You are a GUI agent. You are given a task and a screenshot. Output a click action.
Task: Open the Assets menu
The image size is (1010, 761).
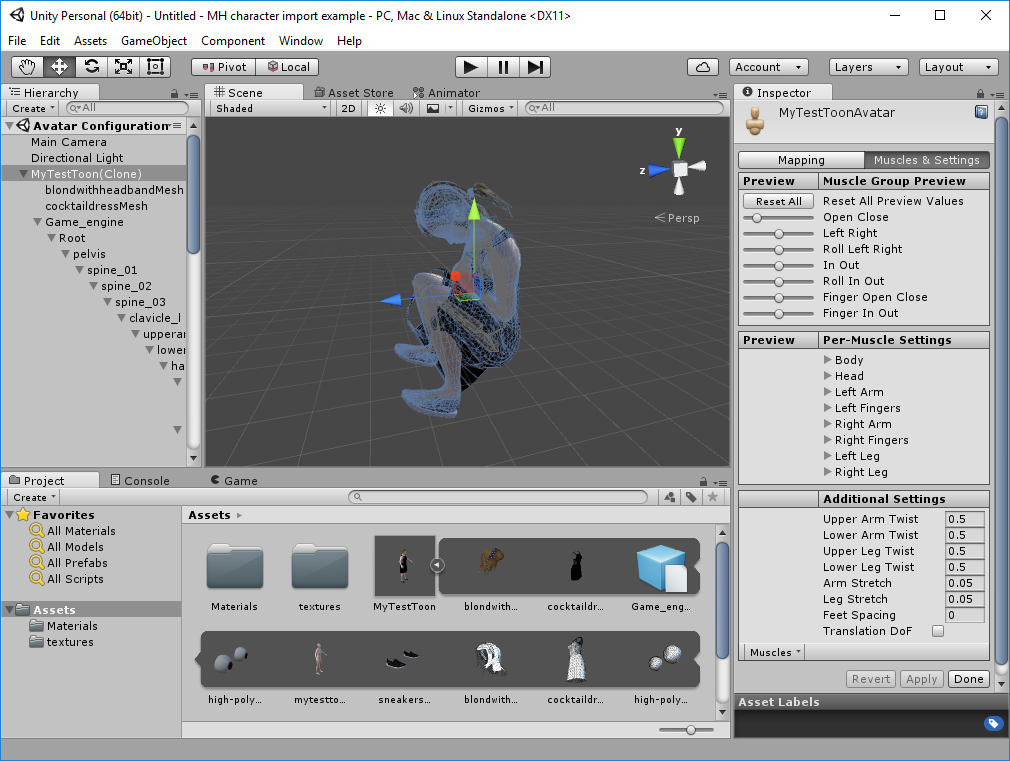coord(90,41)
